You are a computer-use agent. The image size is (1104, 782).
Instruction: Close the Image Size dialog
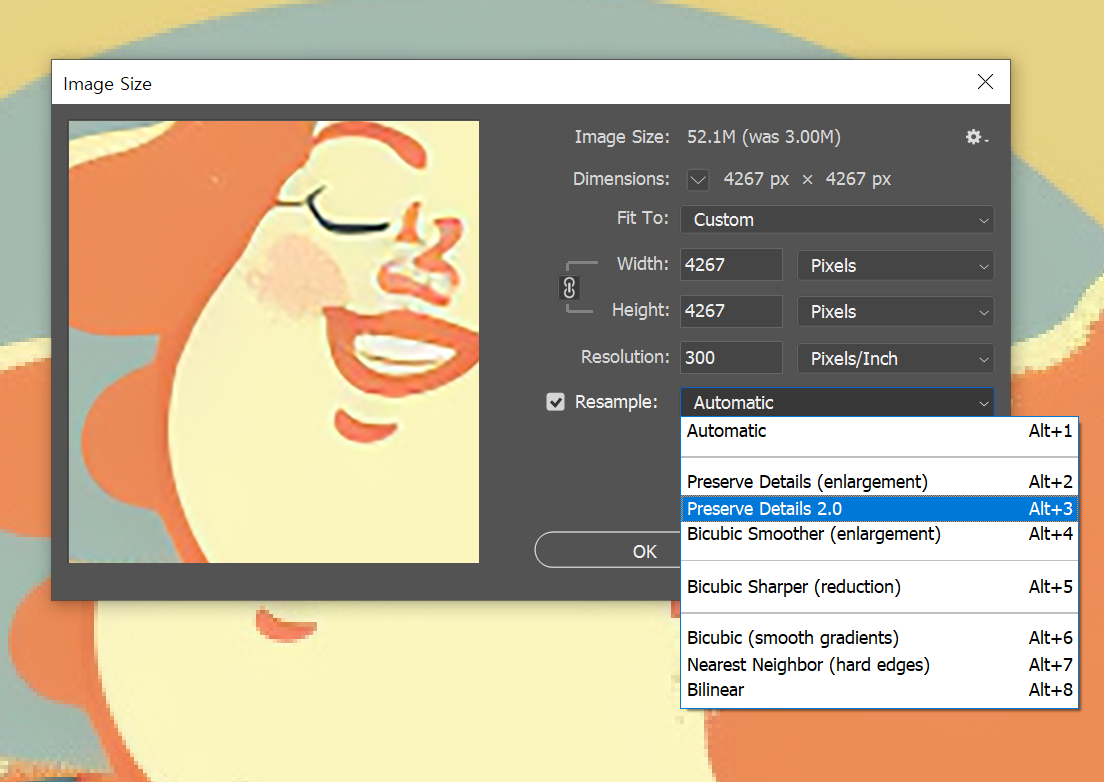point(986,82)
